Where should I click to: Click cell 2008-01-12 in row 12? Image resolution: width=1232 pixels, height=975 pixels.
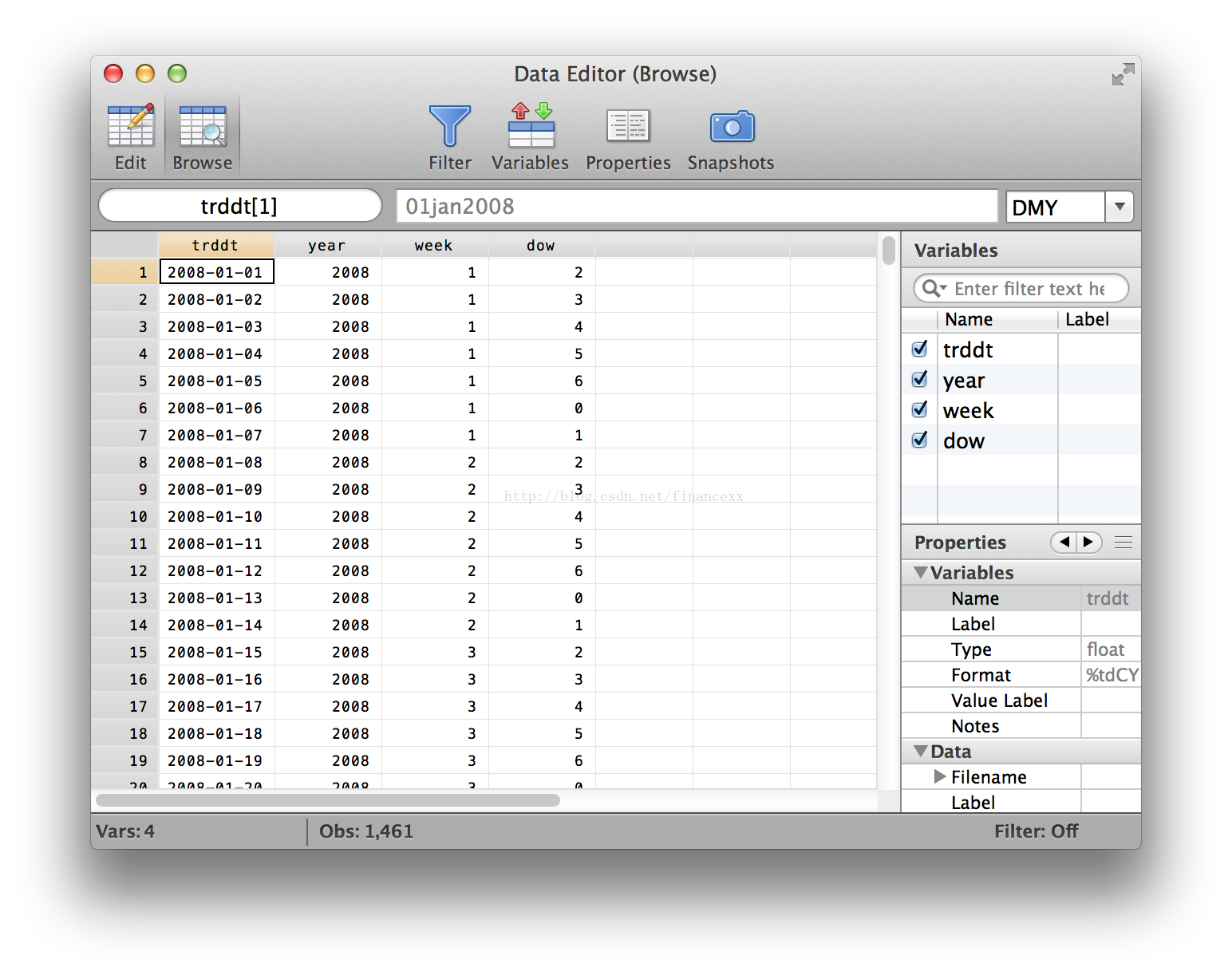pos(216,570)
